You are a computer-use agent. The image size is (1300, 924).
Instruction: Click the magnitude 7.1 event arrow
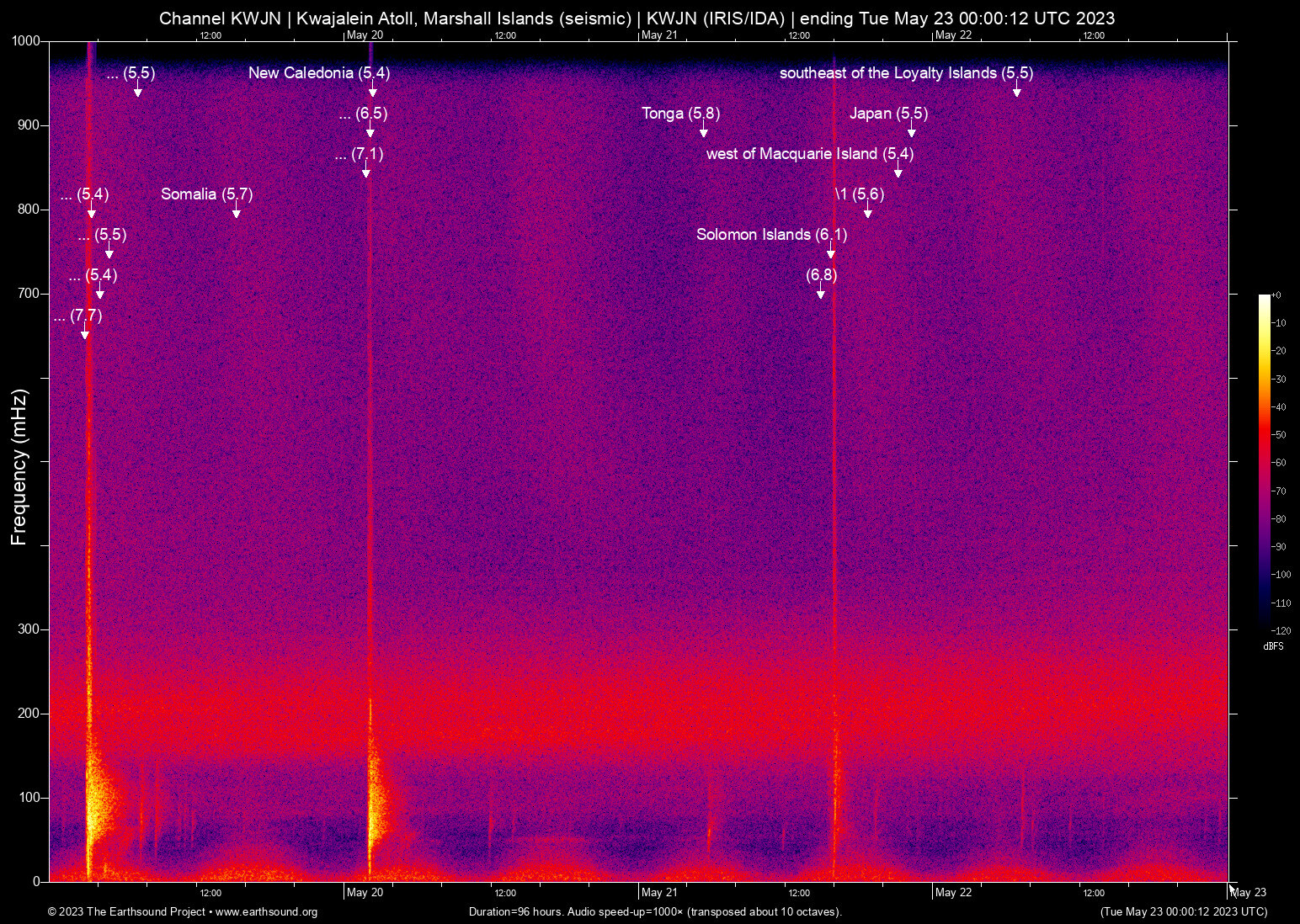coord(366,172)
